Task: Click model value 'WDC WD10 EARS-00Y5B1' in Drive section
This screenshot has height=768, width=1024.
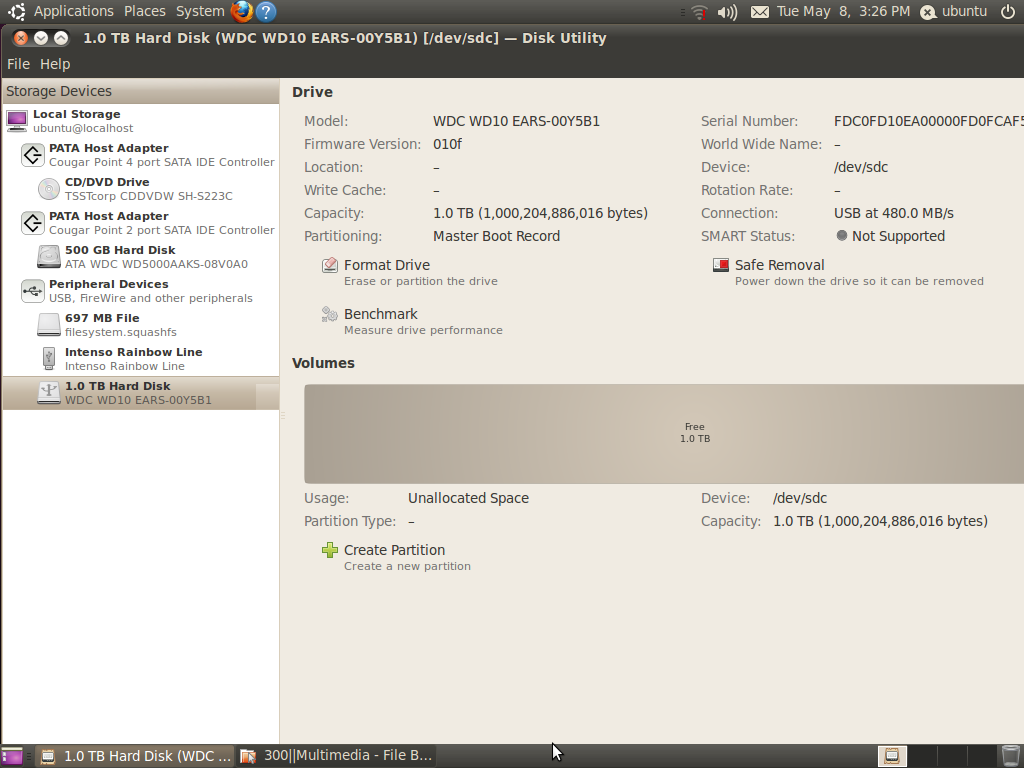Action: (x=516, y=121)
